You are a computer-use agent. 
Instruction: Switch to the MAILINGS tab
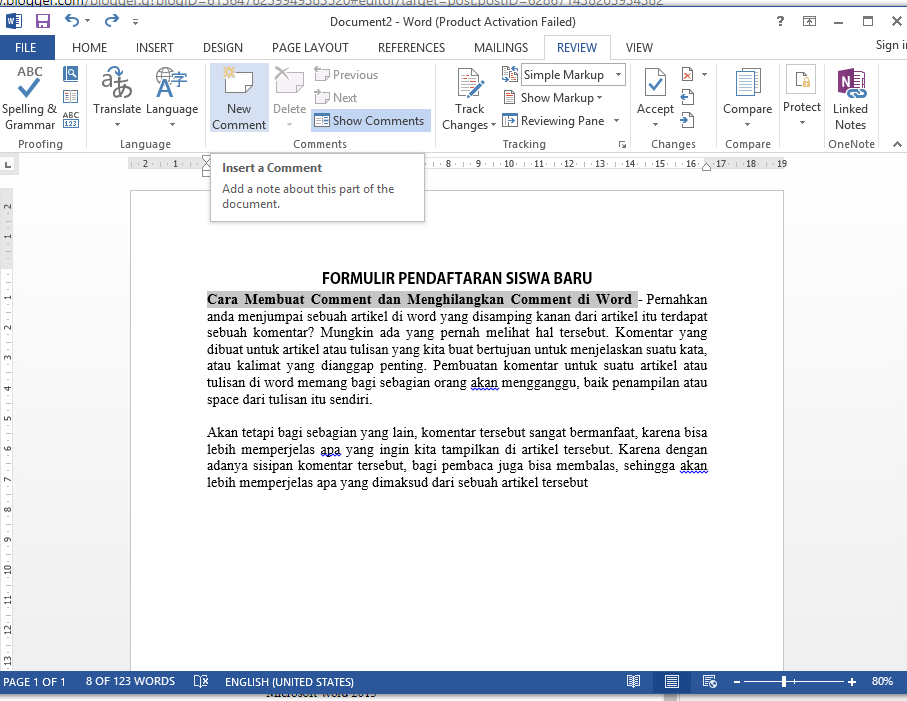pos(501,47)
